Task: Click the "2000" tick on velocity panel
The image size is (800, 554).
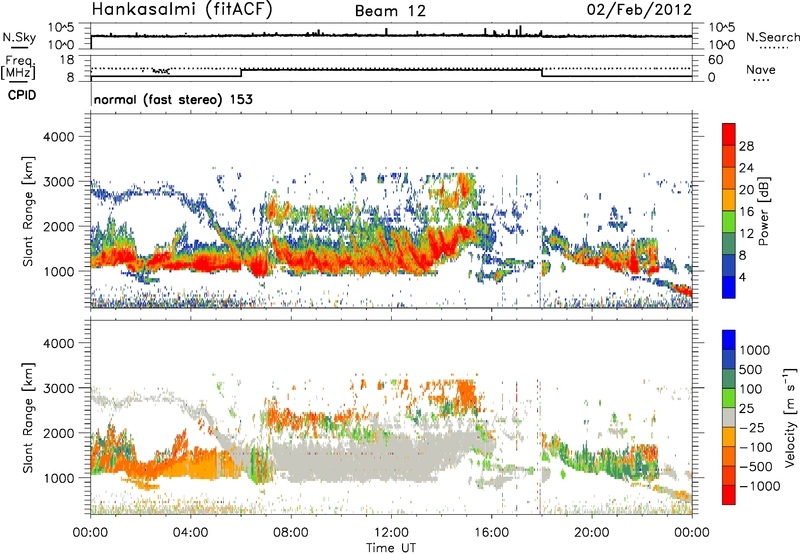Action: 58,433
